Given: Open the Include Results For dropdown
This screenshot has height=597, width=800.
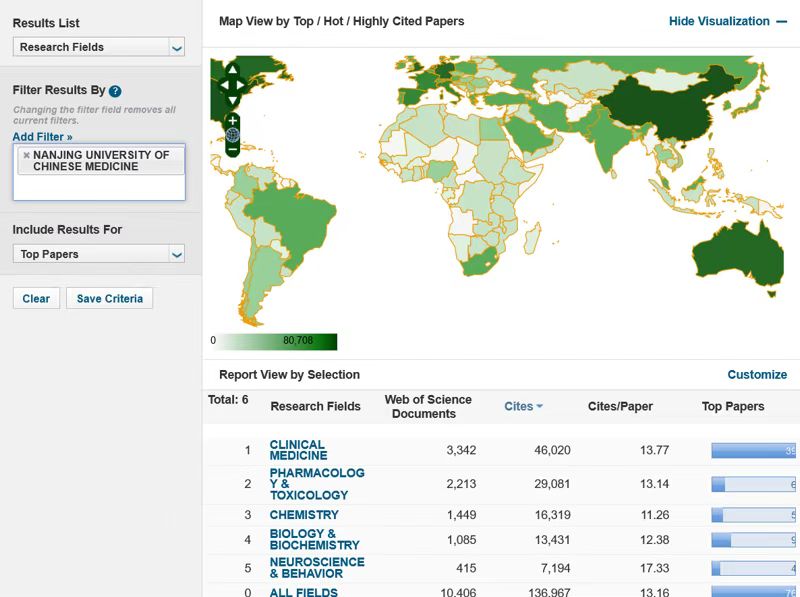Looking at the screenshot, I should click(98, 254).
